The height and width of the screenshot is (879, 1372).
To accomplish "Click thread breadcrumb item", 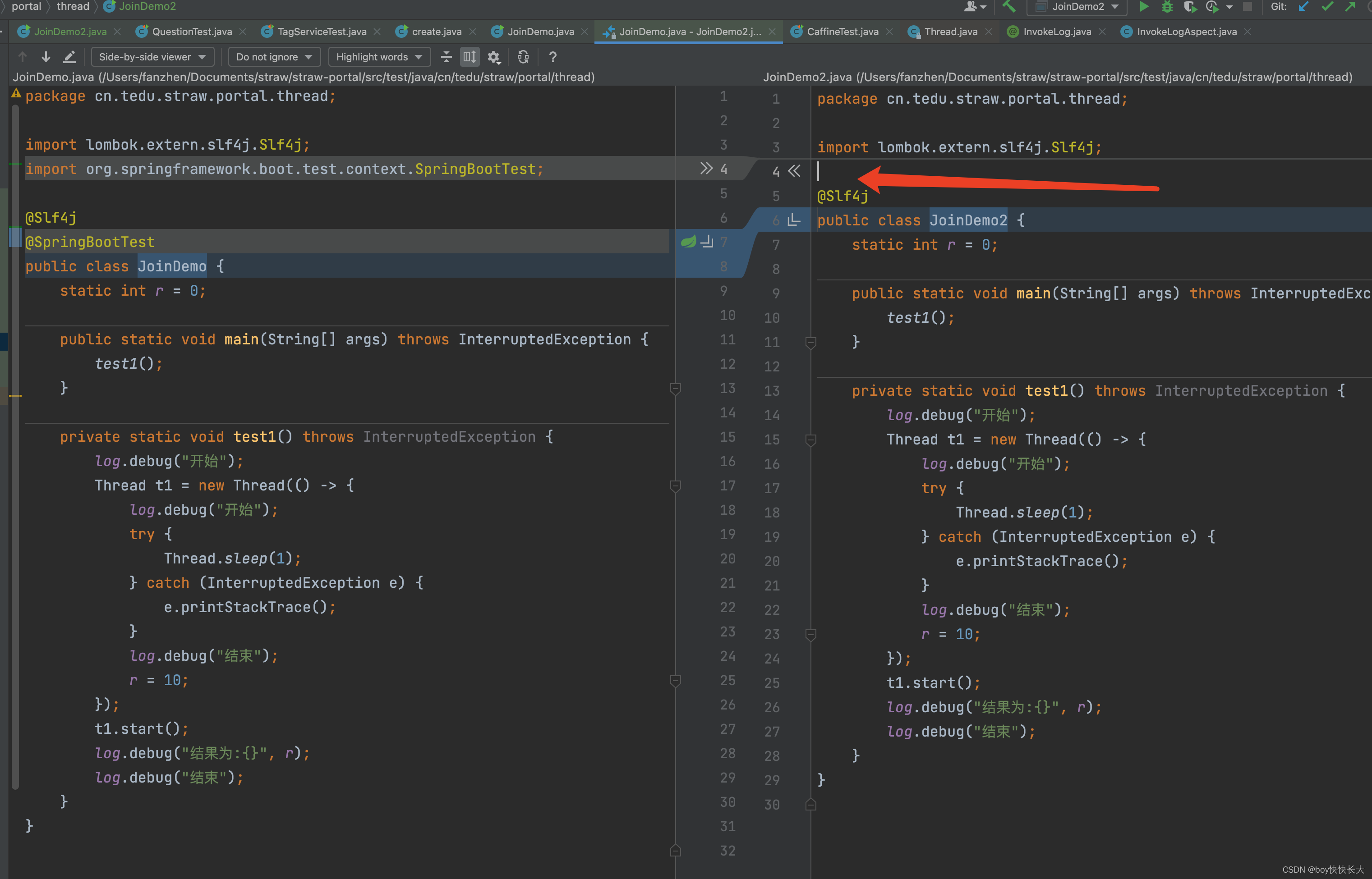I will [x=73, y=6].
